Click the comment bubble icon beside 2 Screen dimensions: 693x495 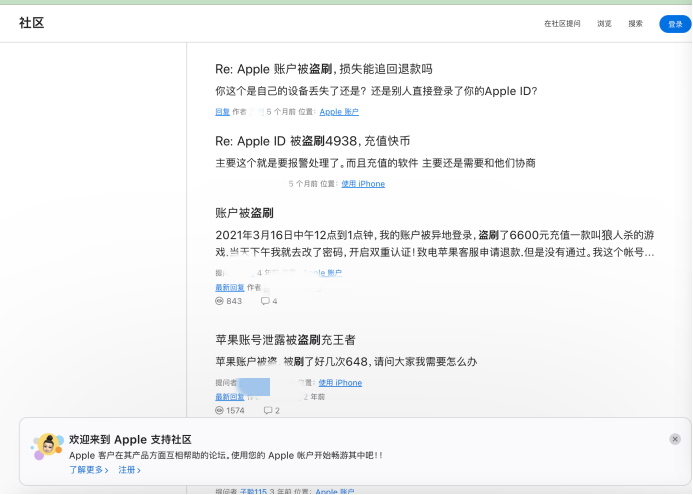(268, 411)
